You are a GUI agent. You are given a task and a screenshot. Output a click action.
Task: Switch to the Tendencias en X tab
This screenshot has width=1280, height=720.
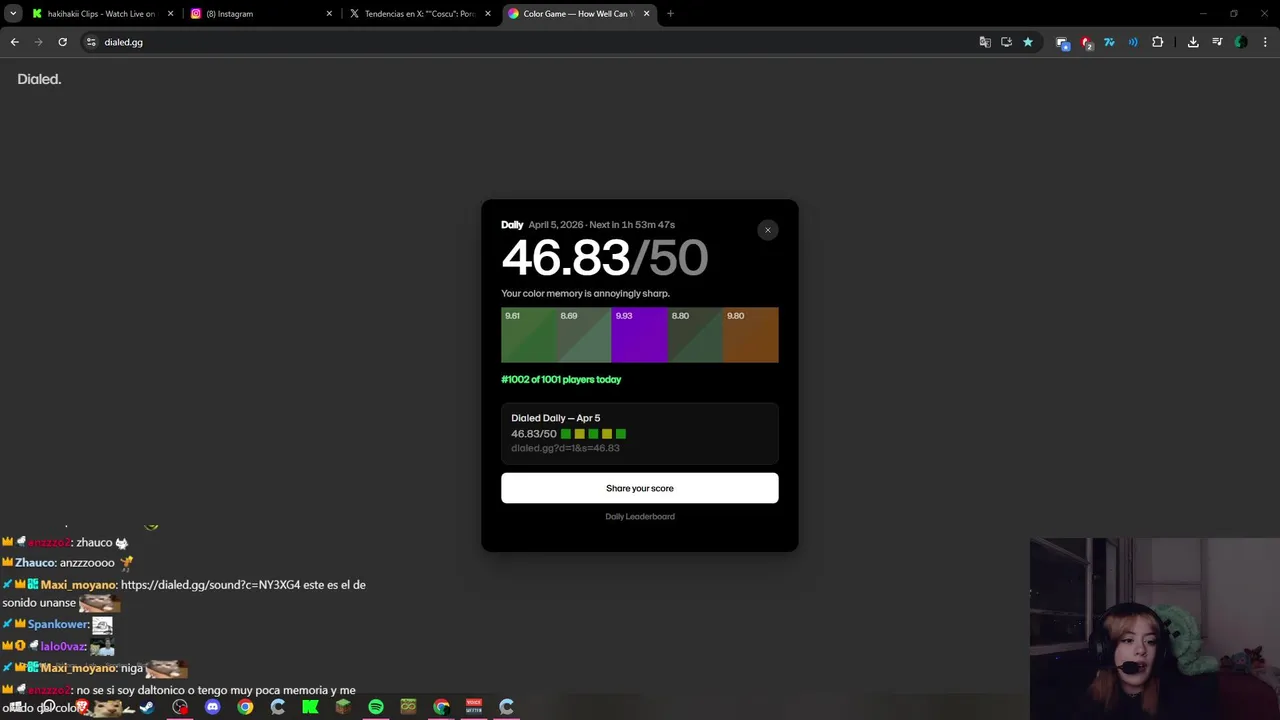point(420,14)
